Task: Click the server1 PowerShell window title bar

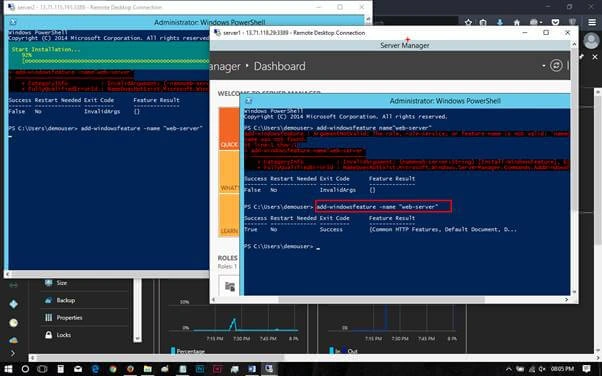Action: pyautogui.click(x=405, y=101)
